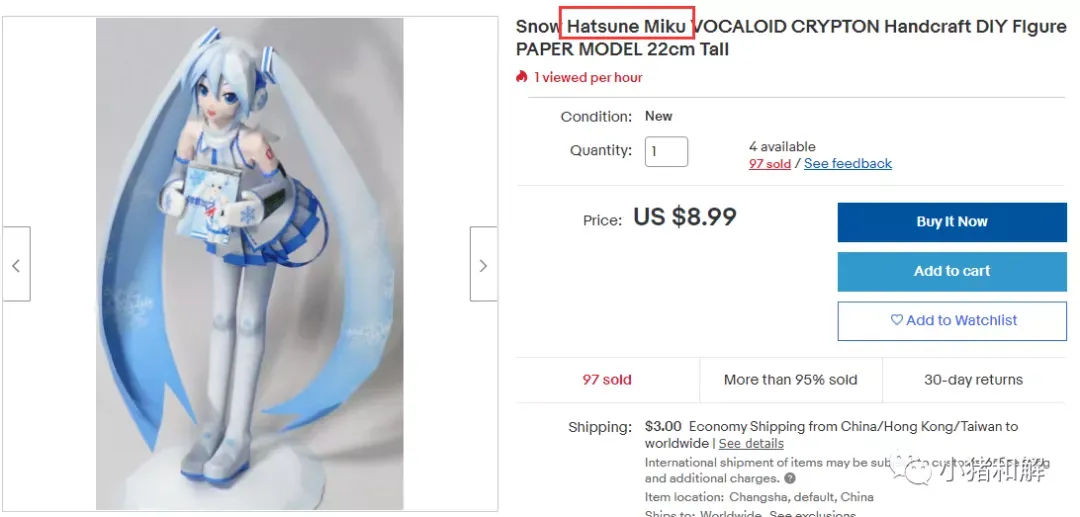The height and width of the screenshot is (517, 1080).
Task: Open the info icon after additional charges
Action: pos(790,478)
